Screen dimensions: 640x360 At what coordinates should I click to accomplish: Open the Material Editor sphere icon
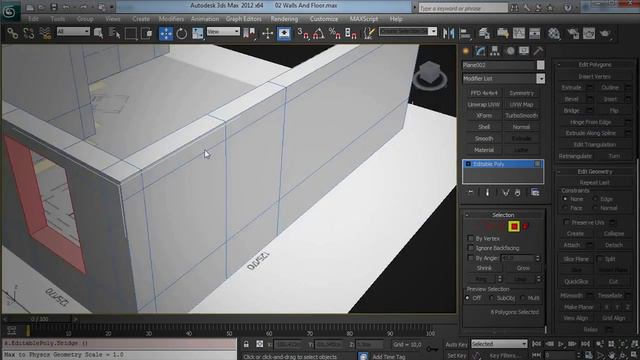coord(553,33)
